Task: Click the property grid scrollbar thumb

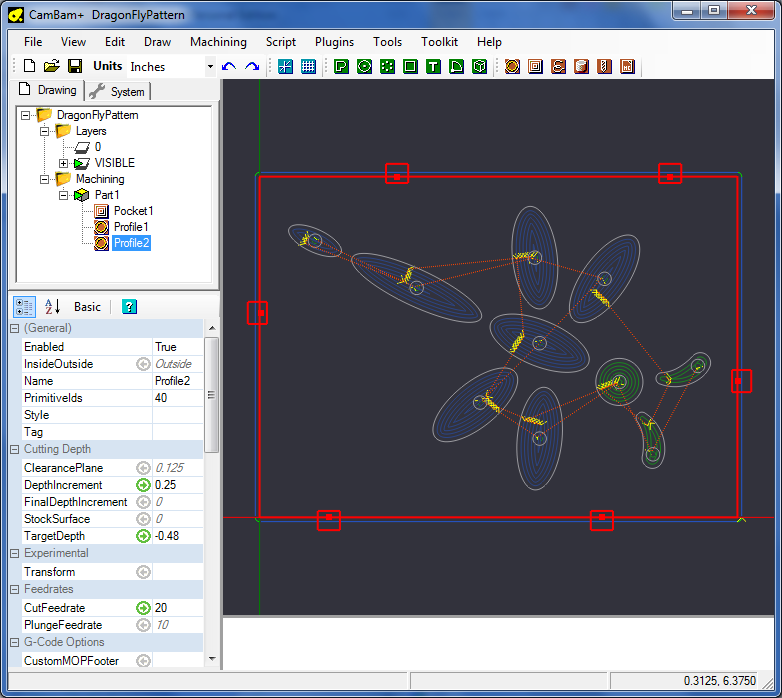Action: pyautogui.click(x=211, y=395)
